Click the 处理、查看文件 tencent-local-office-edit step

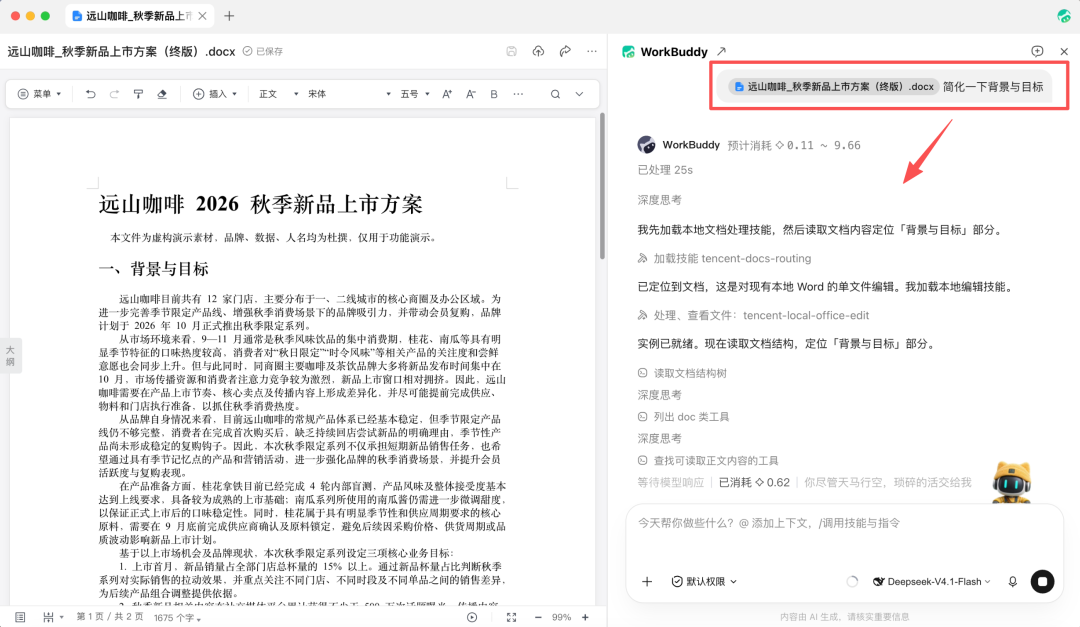[753, 316]
